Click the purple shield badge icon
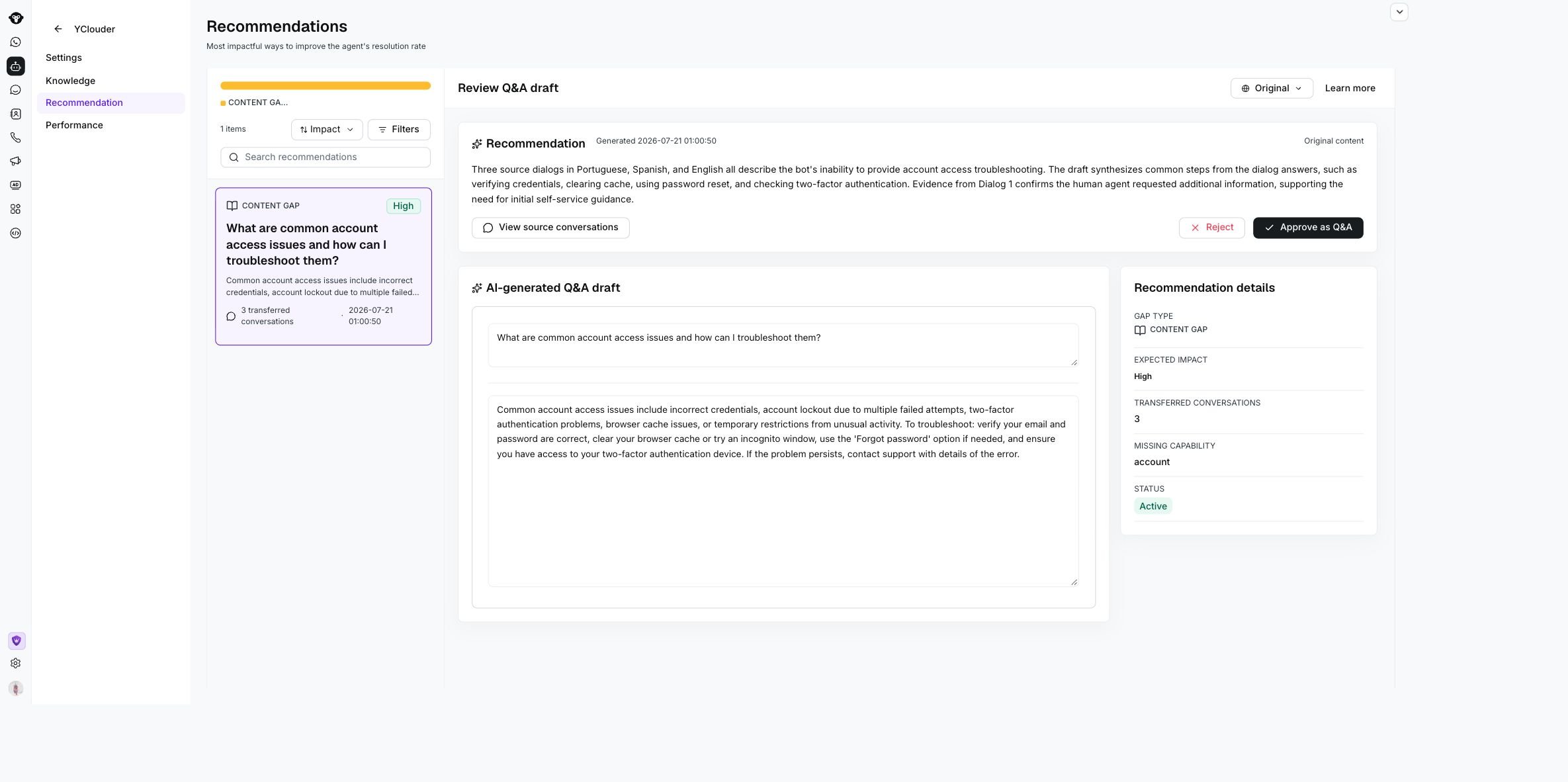This screenshot has width=1568, height=782. point(17,640)
